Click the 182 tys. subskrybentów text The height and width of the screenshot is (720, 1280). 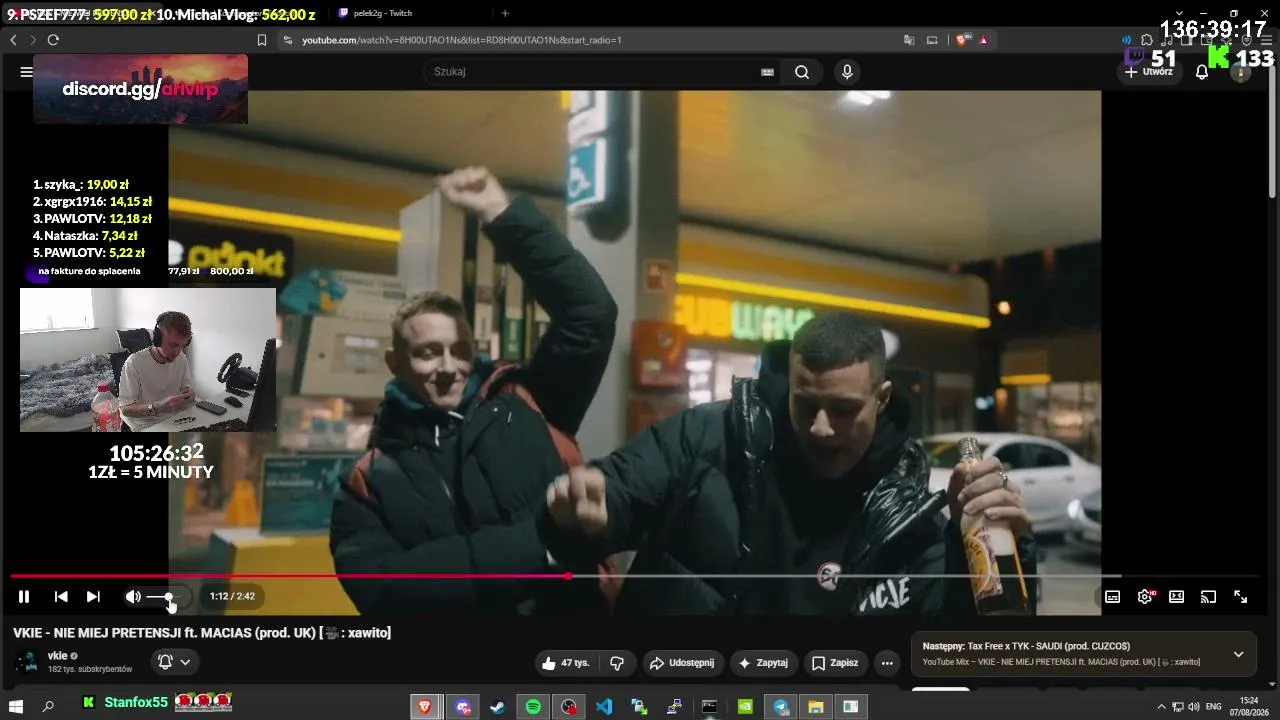click(x=90, y=669)
